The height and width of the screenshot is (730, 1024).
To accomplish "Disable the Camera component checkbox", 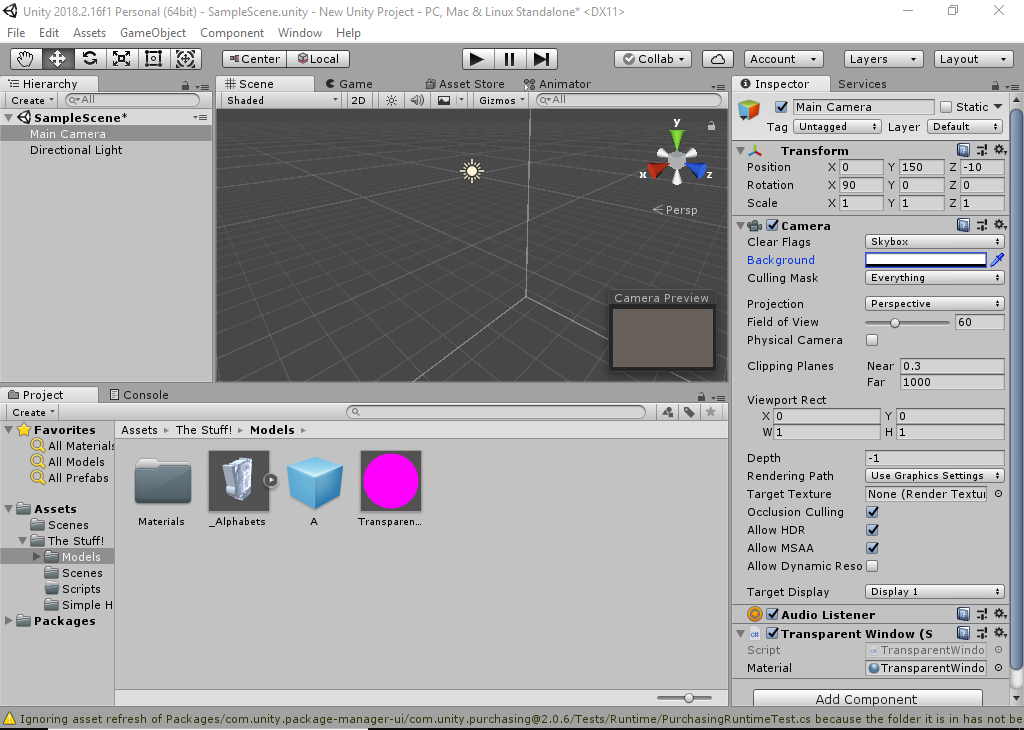I will tap(773, 225).
